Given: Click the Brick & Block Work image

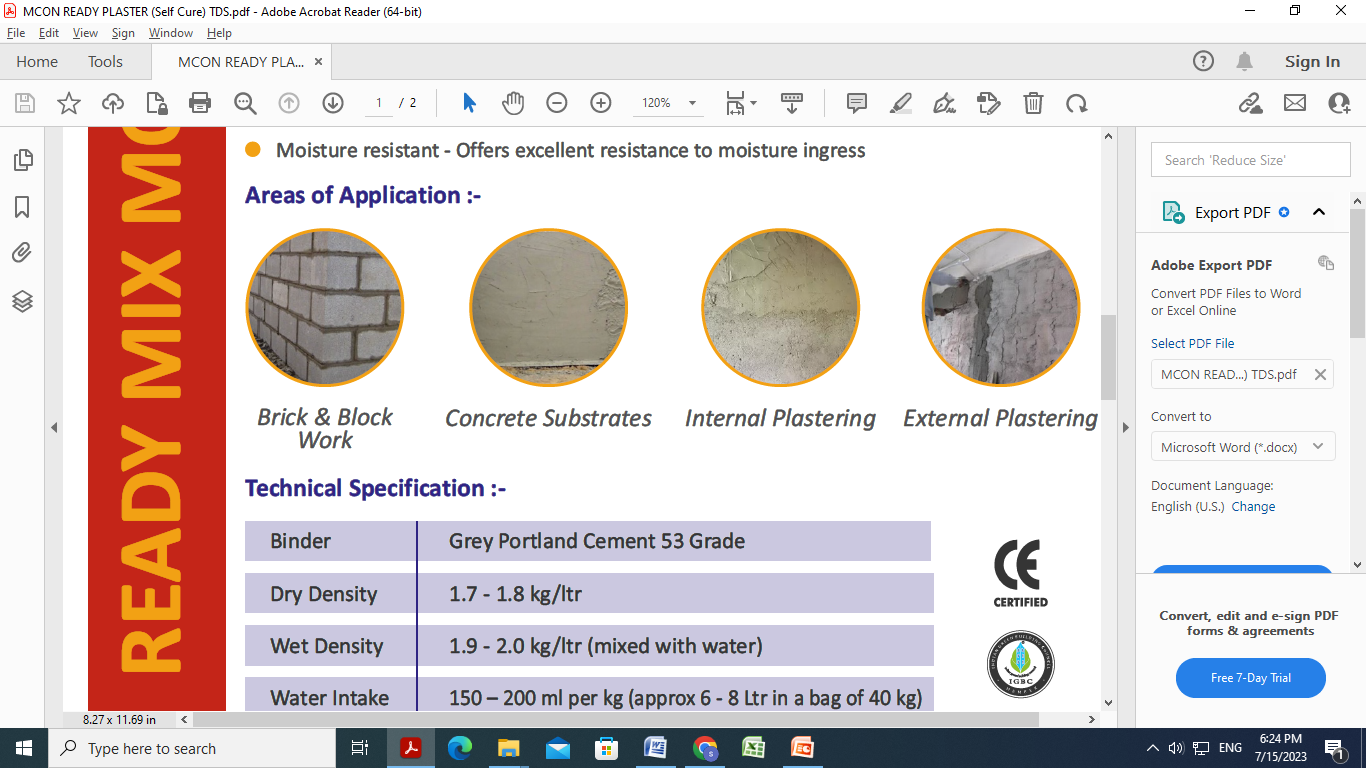Looking at the screenshot, I should [x=325, y=307].
